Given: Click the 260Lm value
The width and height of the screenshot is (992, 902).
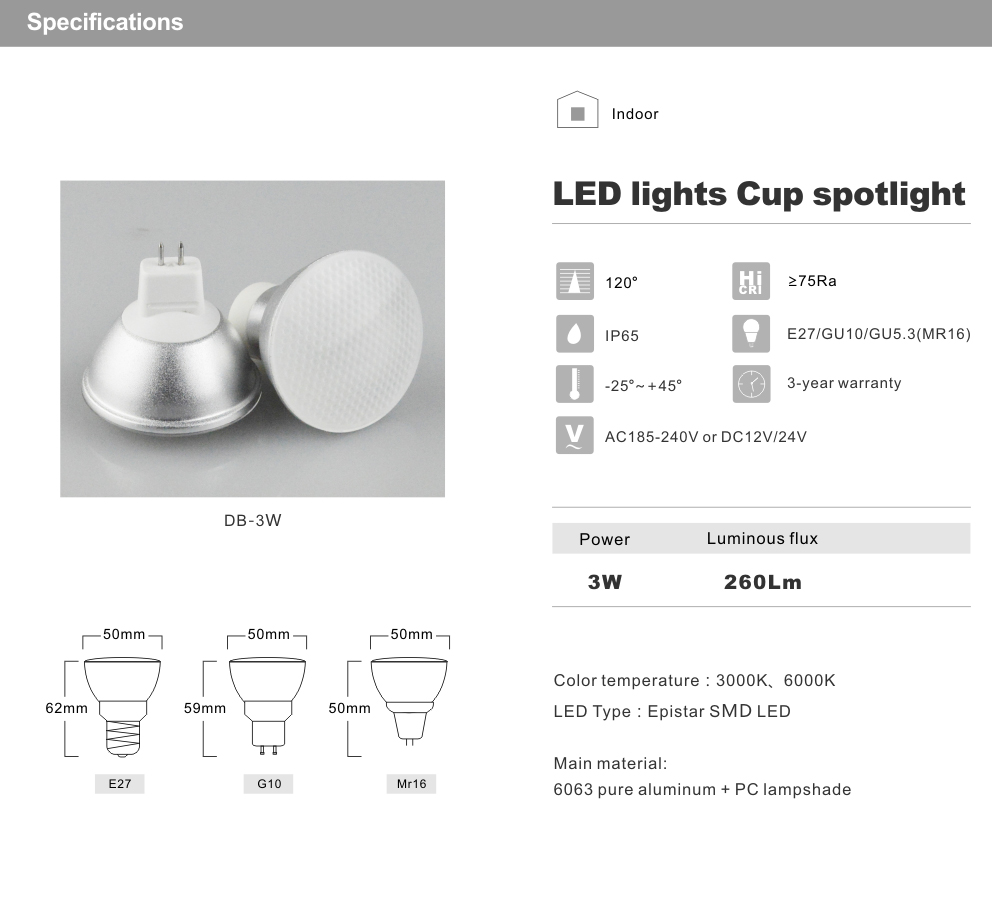Looking at the screenshot, I should pyautogui.click(x=762, y=582).
